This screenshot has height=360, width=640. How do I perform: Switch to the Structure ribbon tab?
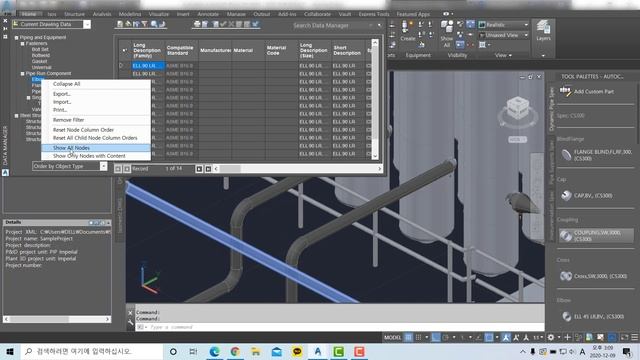74,14
